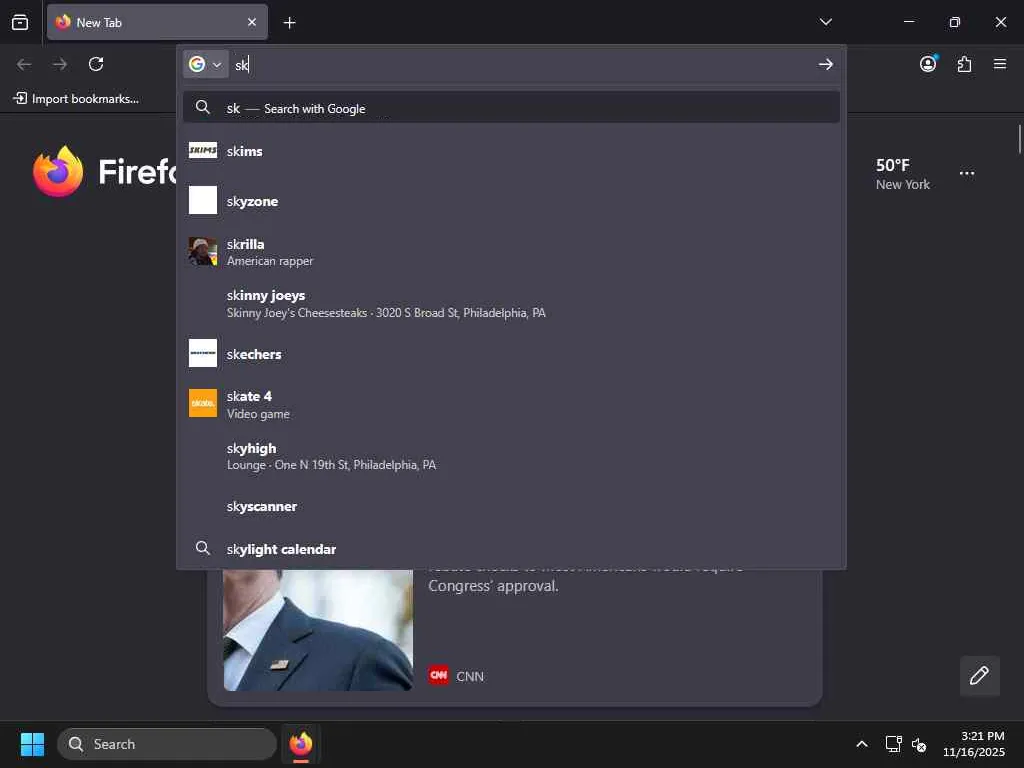Click the skims logo thumbnail
1024x768 pixels.
click(x=203, y=150)
